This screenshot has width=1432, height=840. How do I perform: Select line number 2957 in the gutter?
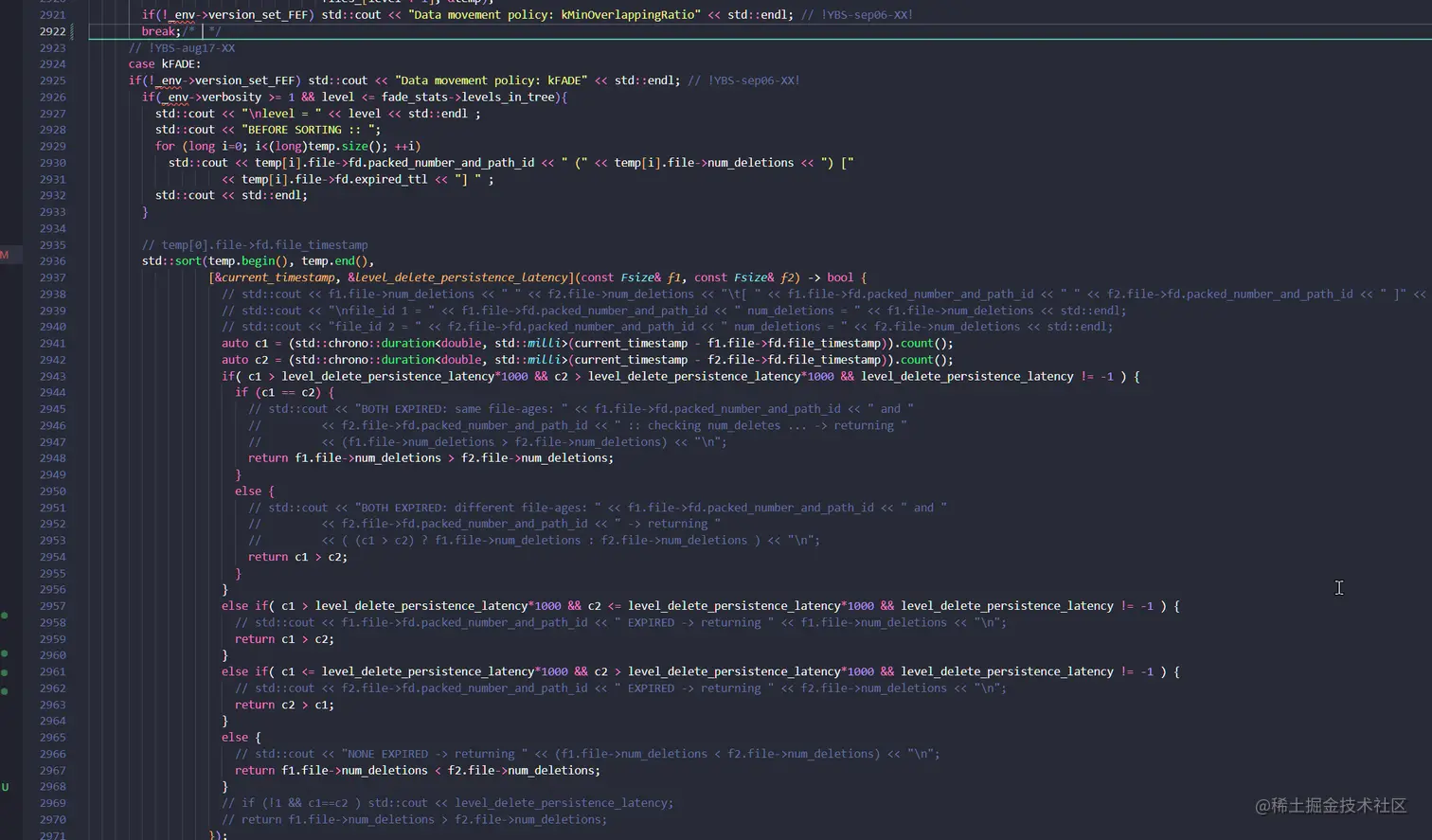click(52, 606)
